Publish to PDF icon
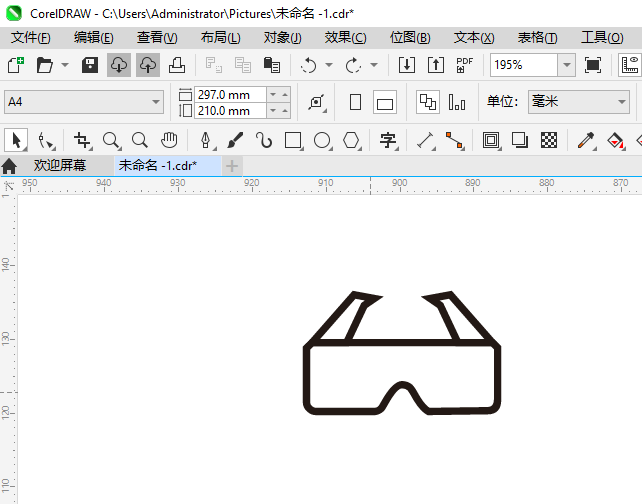642x504 pixels. [464, 65]
